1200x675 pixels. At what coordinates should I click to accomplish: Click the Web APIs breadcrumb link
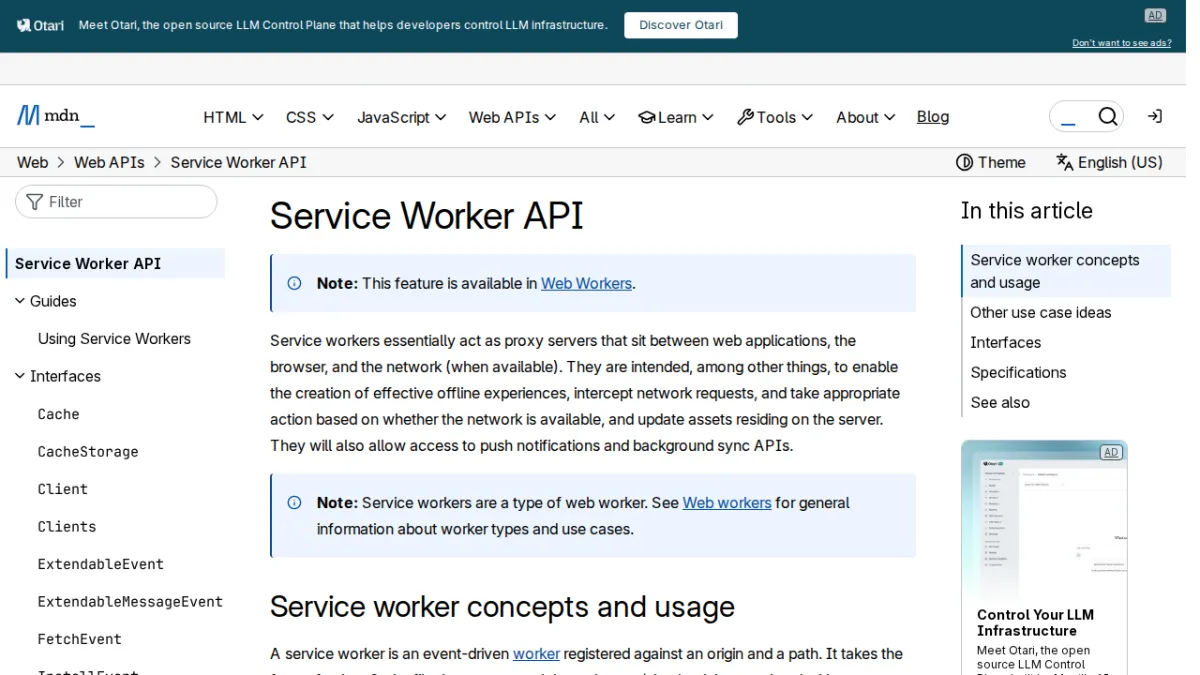pos(109,162)
